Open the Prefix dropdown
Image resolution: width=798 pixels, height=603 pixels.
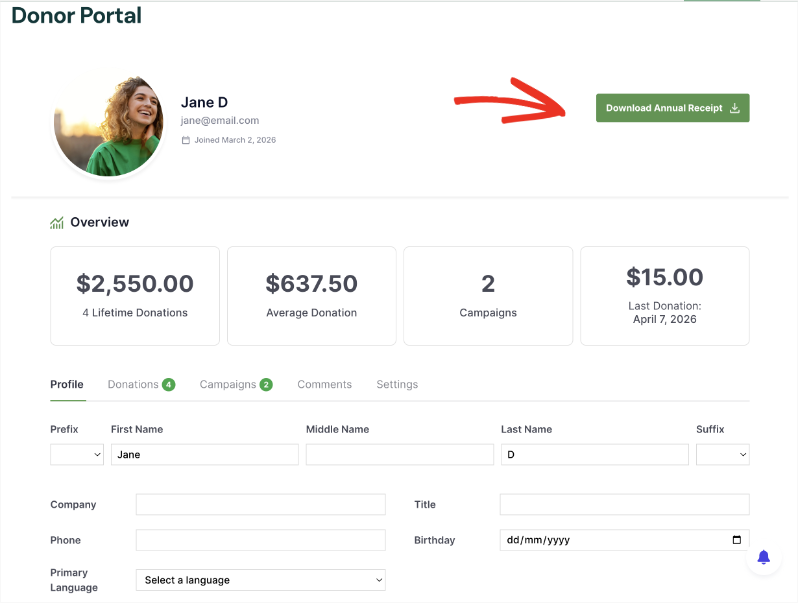click(x=77, y=454)
